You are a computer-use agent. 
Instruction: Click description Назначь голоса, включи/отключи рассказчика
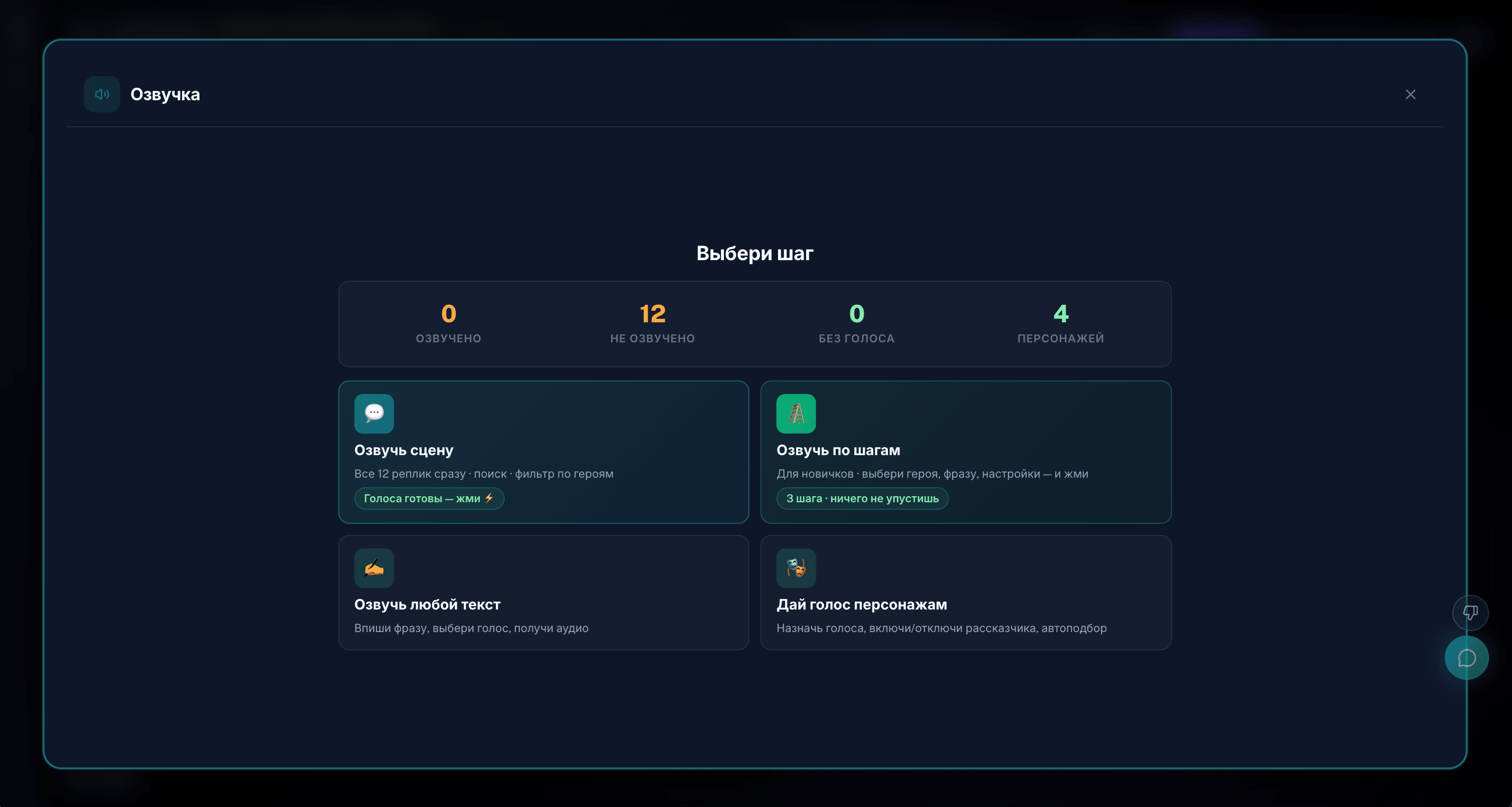click(x=941, y=628)
